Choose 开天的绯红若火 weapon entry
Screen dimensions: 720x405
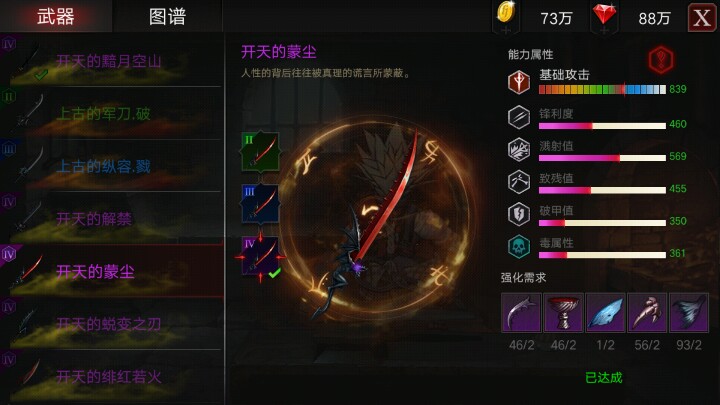point(111,377)
